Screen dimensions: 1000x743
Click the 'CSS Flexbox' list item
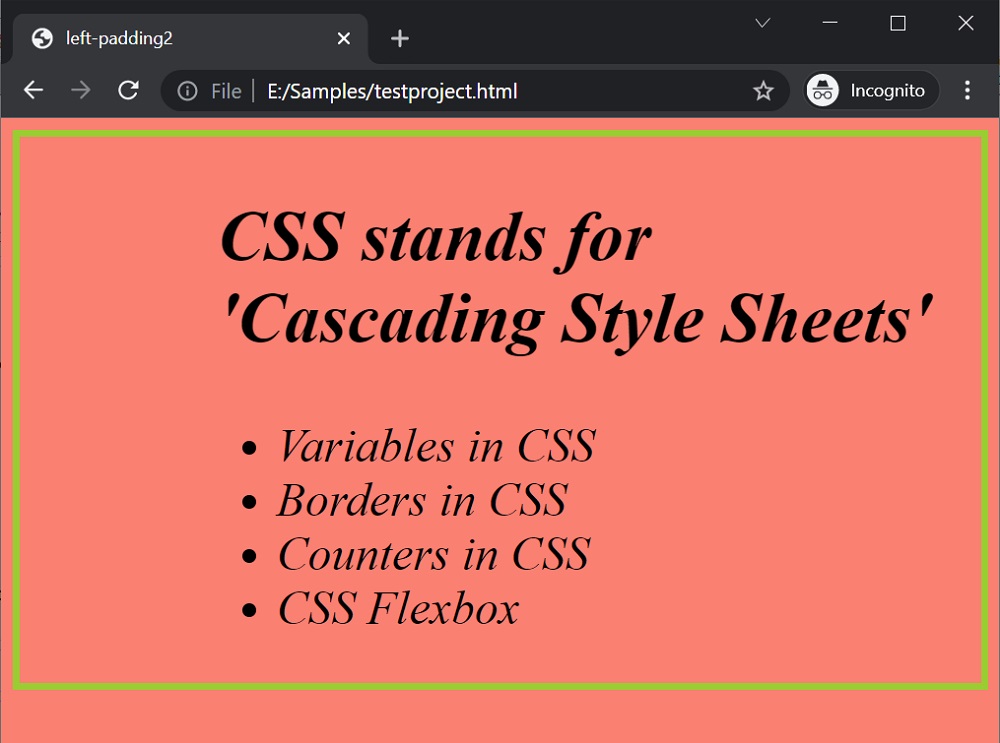click(399, 609)
